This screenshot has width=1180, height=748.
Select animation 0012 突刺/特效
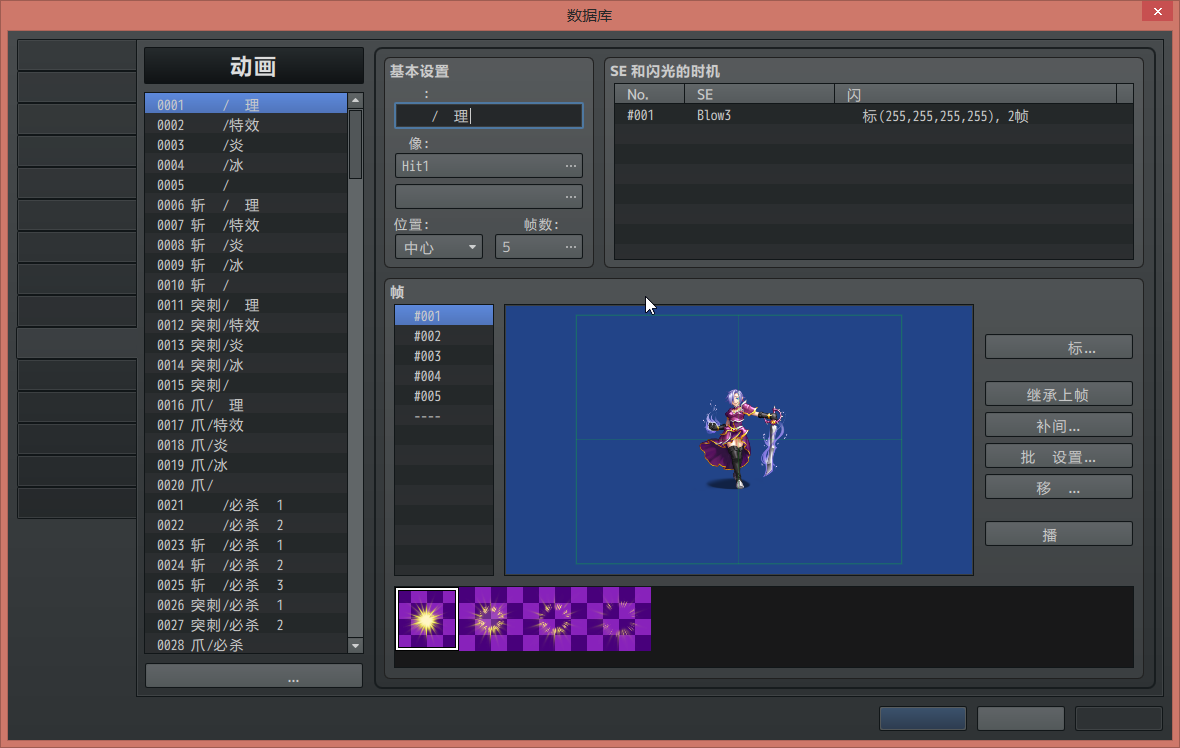(246, 325)
